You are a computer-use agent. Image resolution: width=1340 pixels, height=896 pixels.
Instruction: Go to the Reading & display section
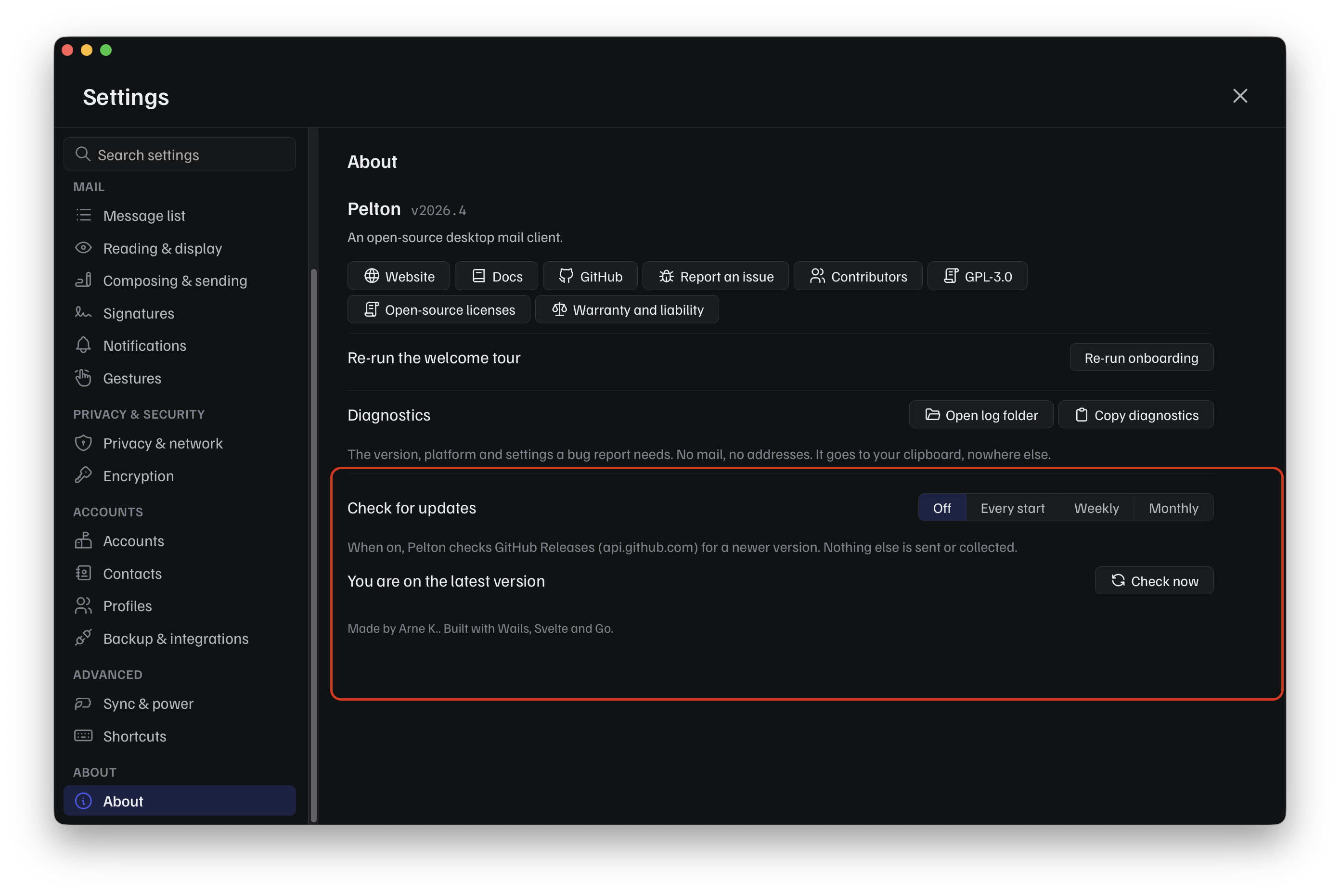pos(180,248)
